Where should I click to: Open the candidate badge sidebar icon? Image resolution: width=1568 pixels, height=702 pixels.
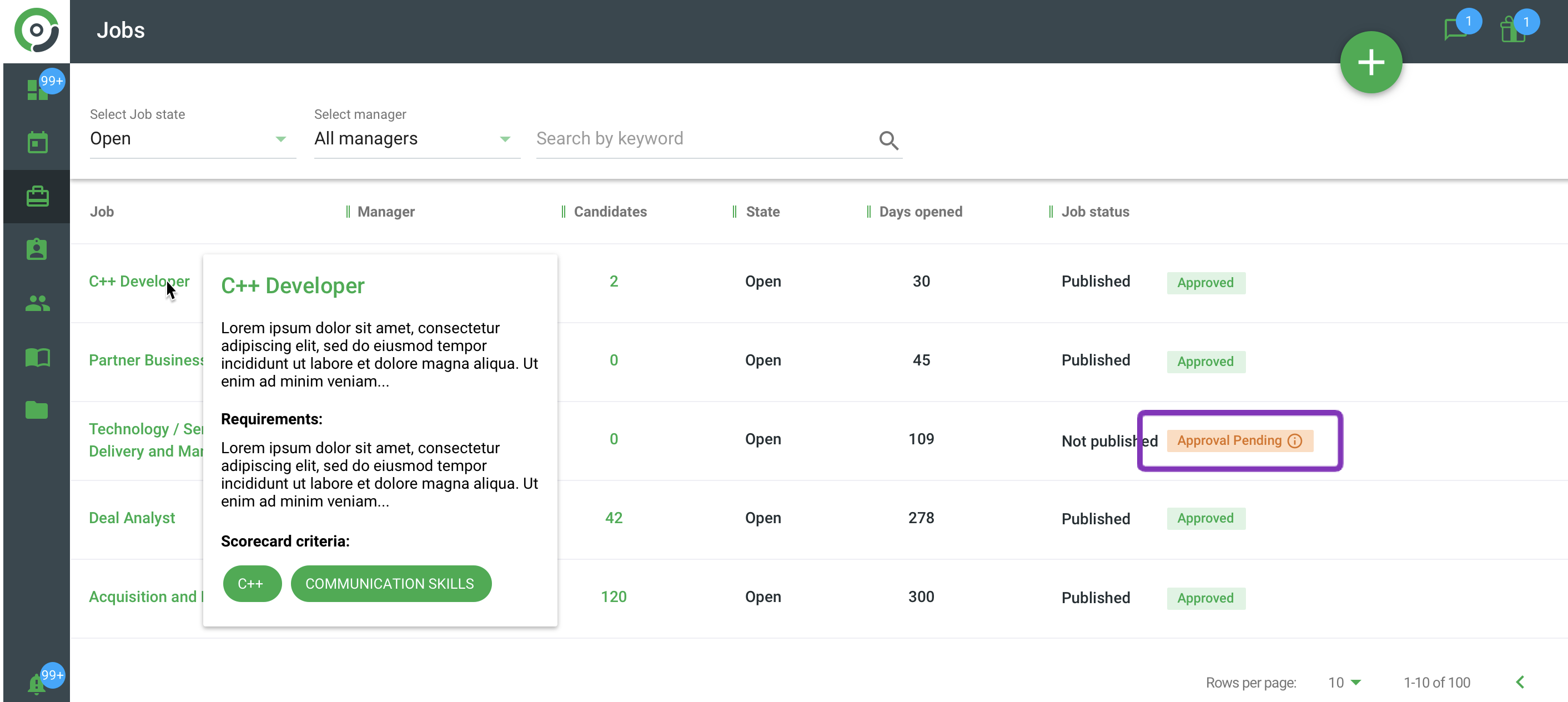point(37,249)
